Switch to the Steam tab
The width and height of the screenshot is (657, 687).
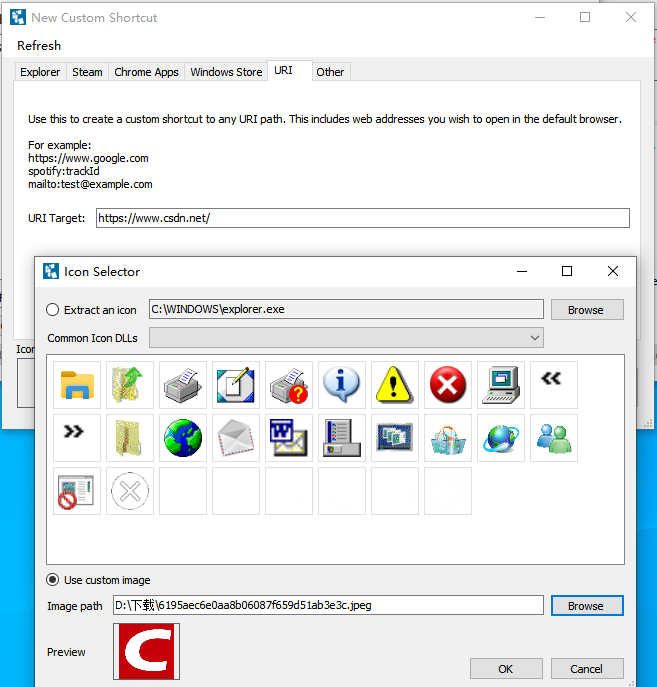[87, 72]
